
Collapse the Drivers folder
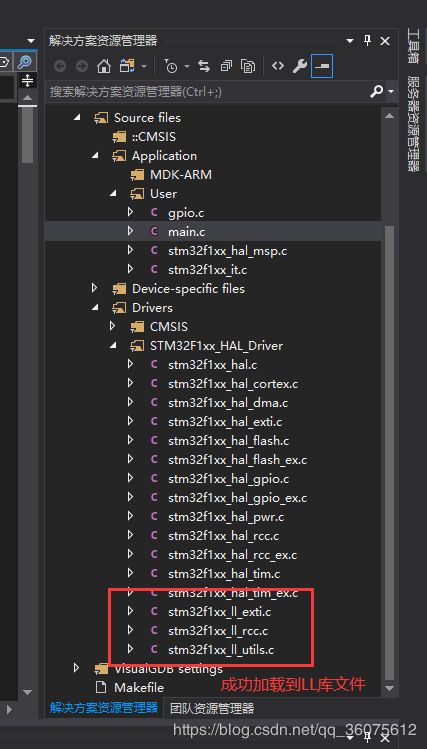[95, 308]
